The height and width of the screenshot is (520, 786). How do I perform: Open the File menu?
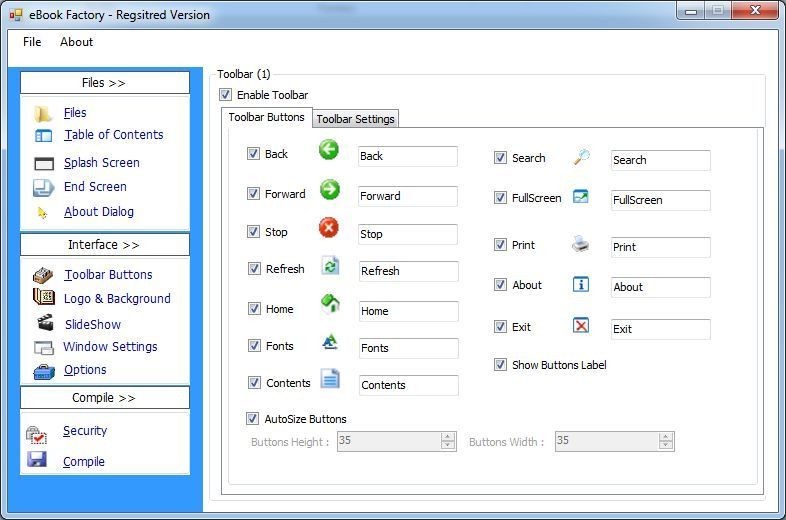32,42
